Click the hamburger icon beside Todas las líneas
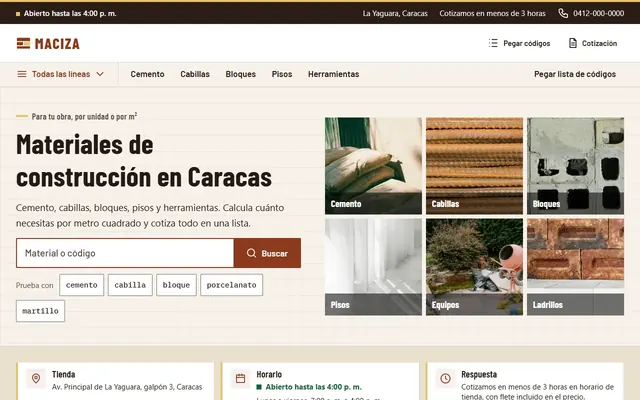 click(22, 74)
